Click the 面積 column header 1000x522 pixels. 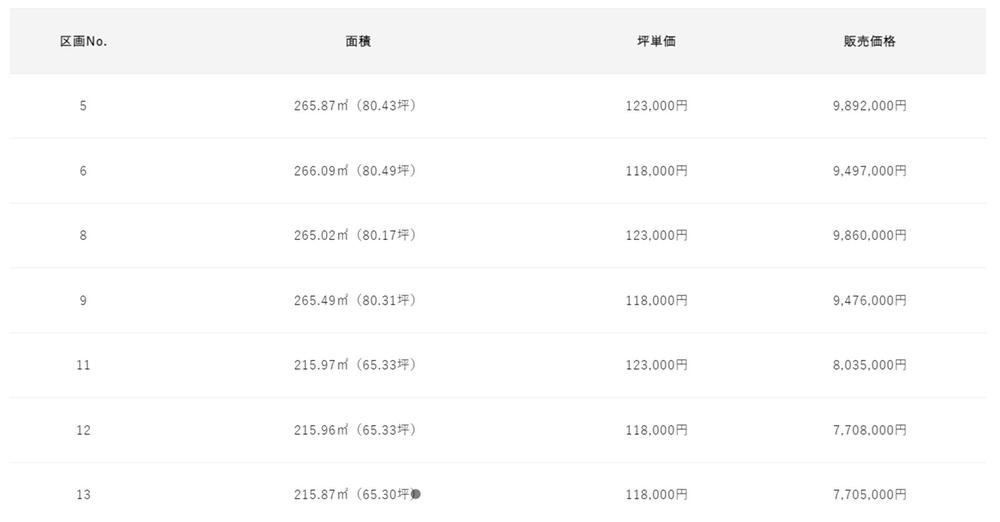pyautogui.click(x=358, y=41)
